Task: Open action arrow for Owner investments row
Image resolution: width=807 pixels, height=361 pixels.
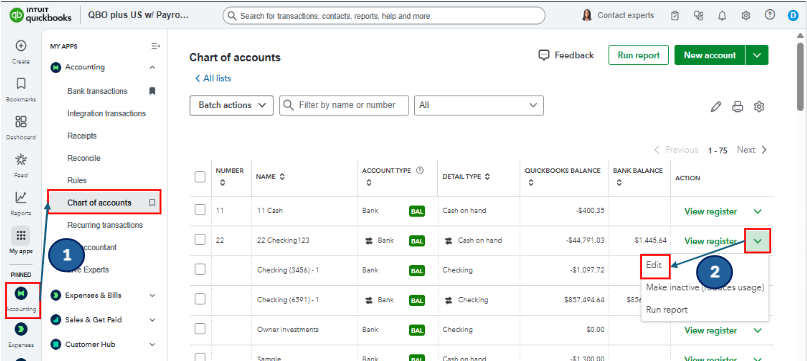Action: [758, 330]
